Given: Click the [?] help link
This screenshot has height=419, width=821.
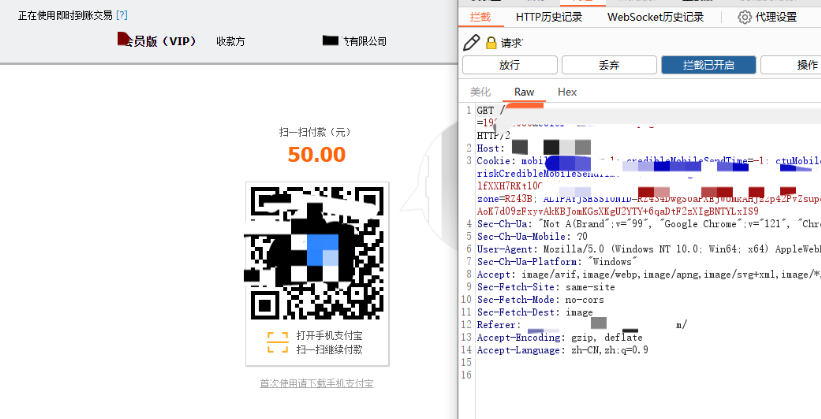Looking at the screenshot, I should coord(121,15).
